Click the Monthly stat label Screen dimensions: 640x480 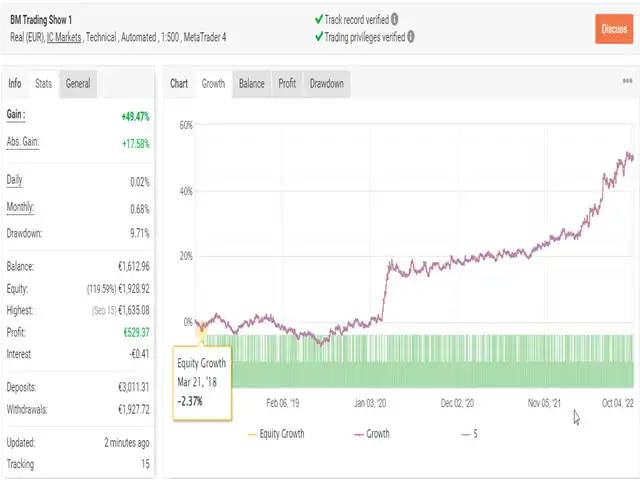(21, 208)
